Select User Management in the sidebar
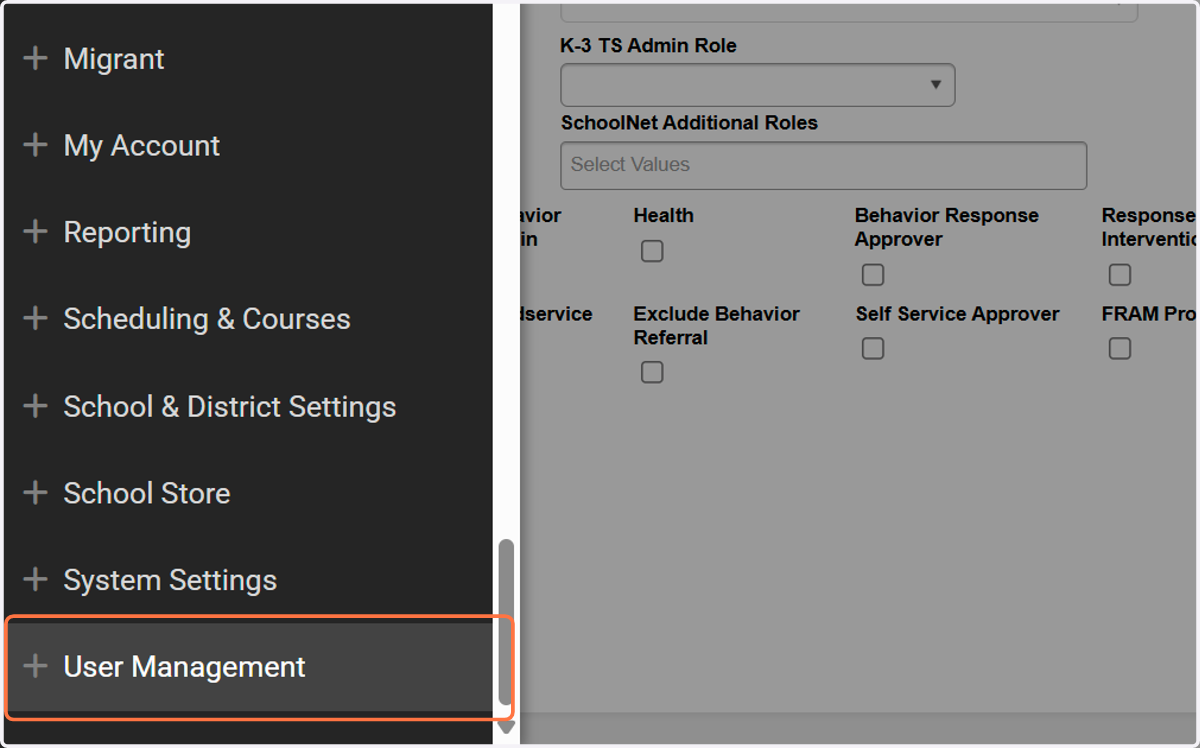 click(x=249, y=667)
